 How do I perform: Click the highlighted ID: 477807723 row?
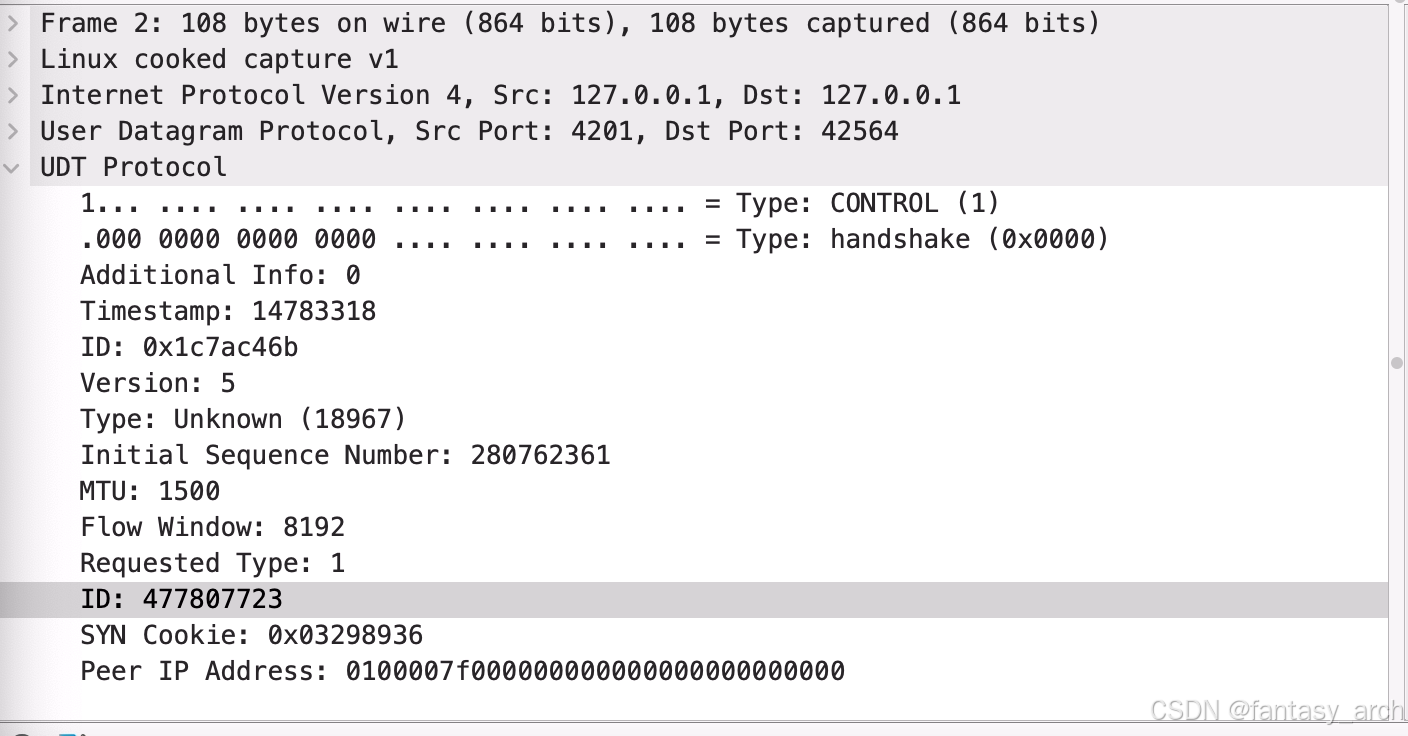point(182,598)
